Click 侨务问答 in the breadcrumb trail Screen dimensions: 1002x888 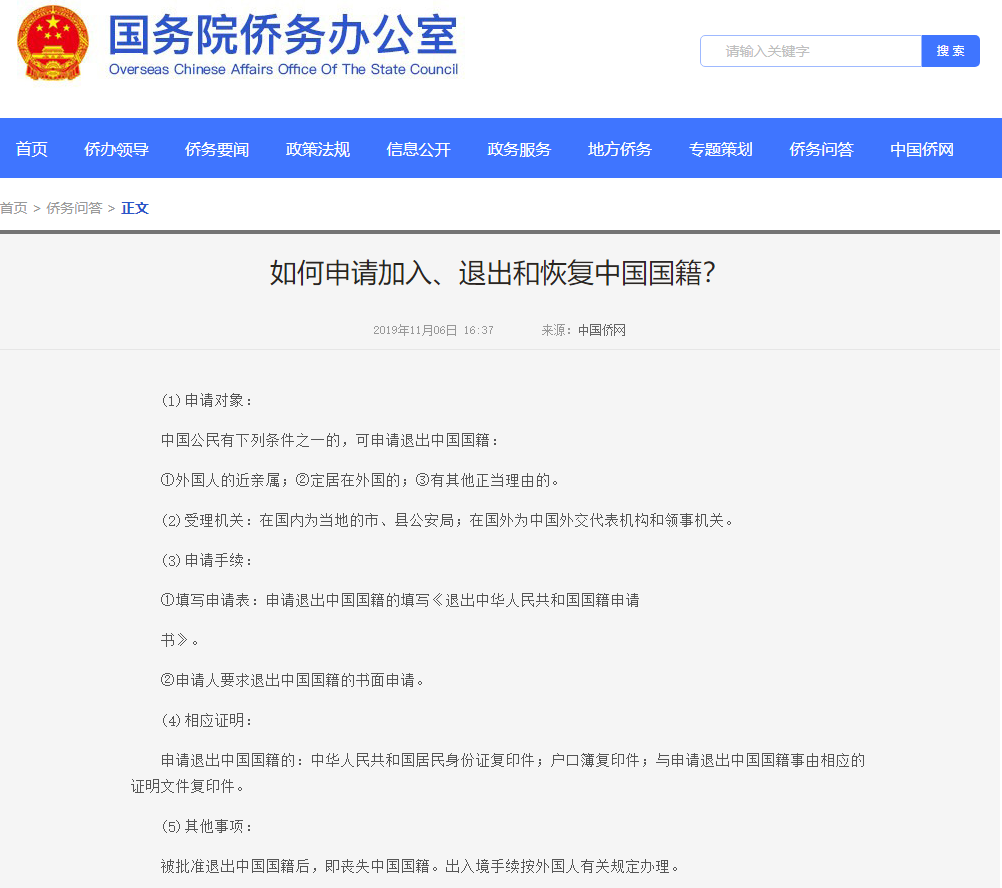tap(74, 208)
